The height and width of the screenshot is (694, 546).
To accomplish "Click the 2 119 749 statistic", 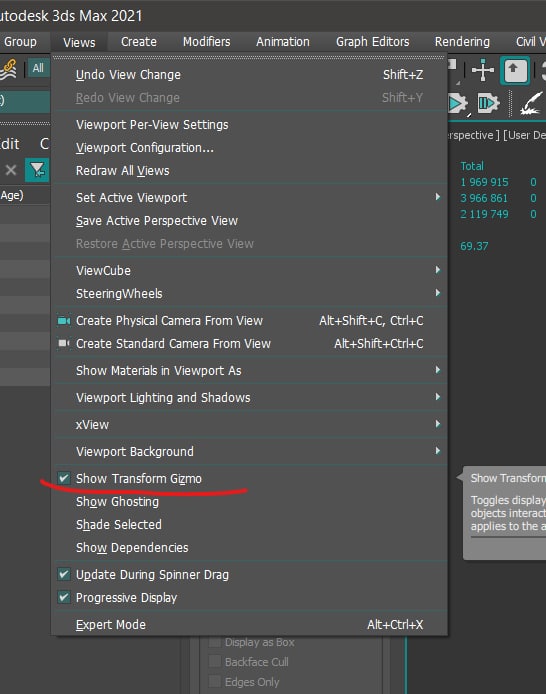I will coord(484,214).
